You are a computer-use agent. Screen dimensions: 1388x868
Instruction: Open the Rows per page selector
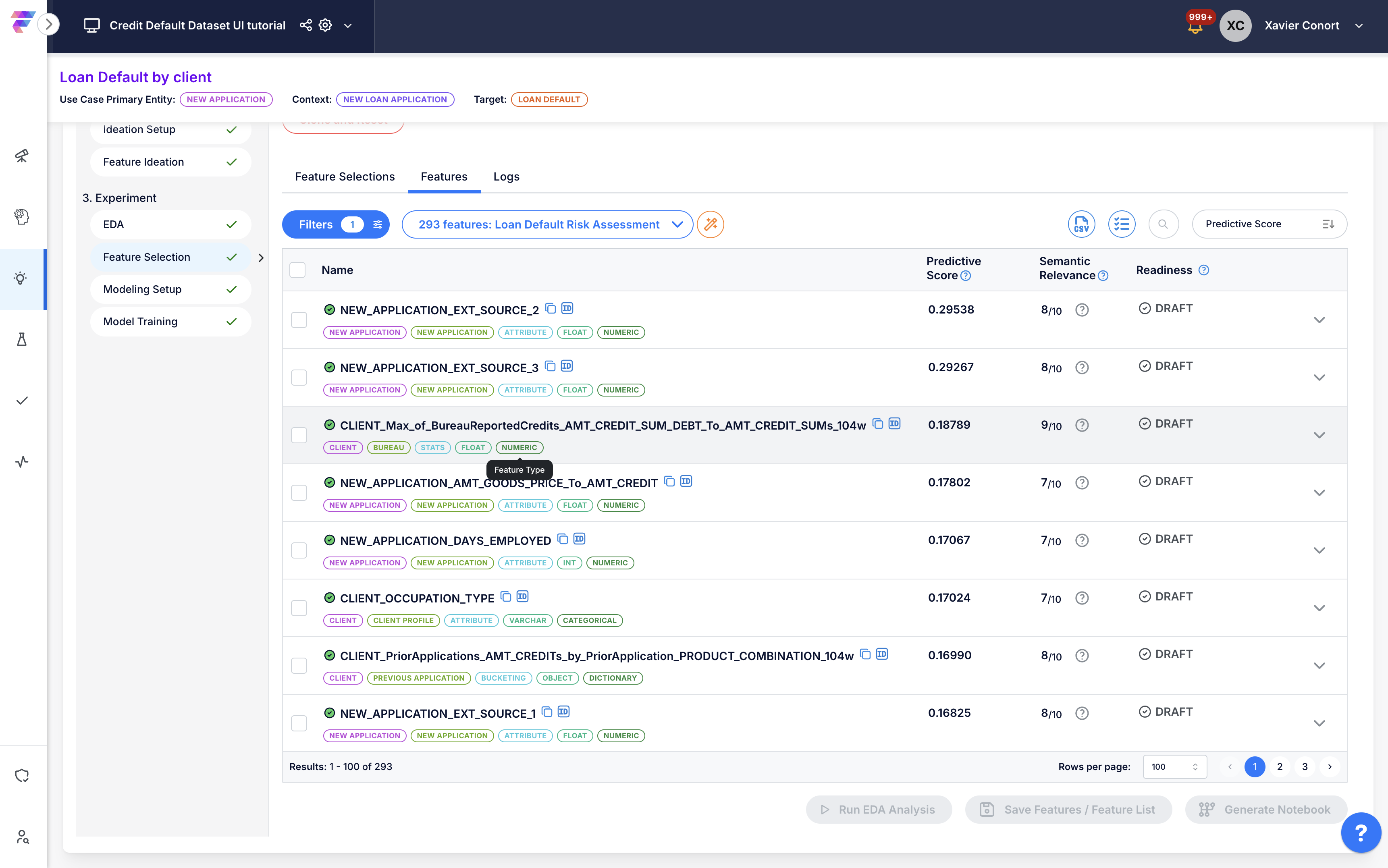(1174, 766)
